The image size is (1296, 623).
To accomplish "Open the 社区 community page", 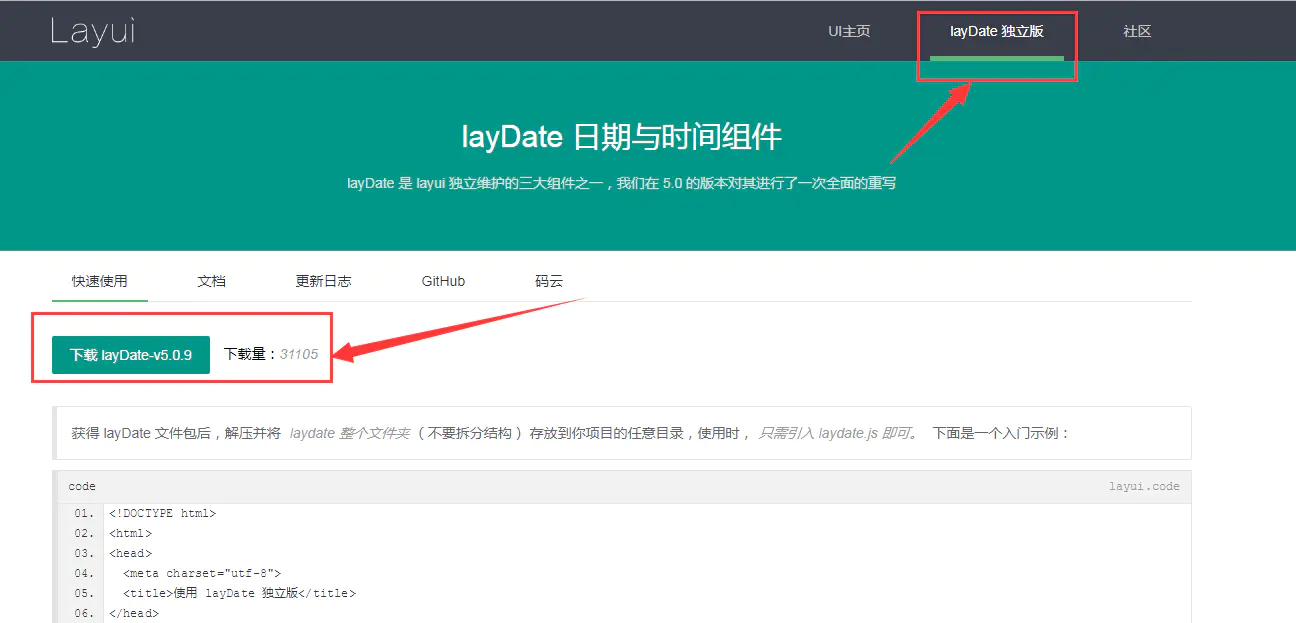I will tap(1136, 31).
